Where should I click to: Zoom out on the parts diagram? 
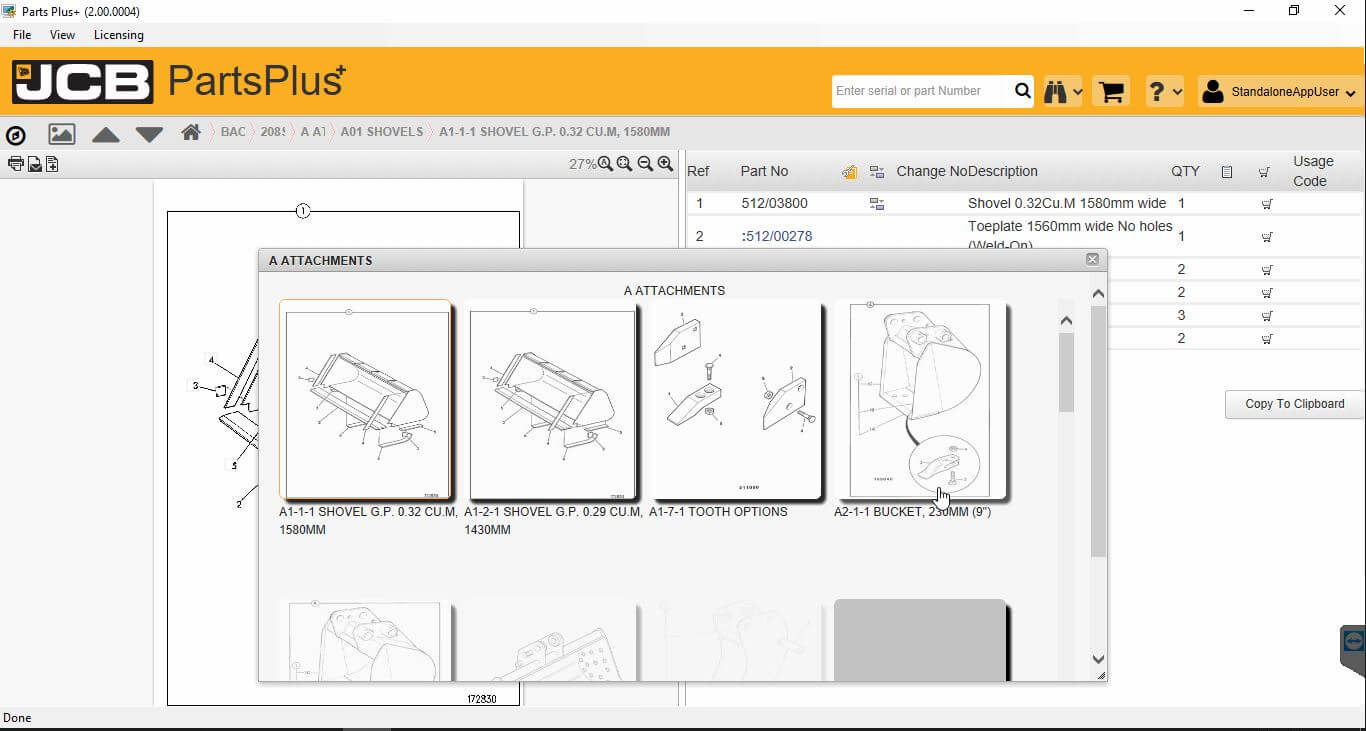pyautogui.click(x=645, y=164)
